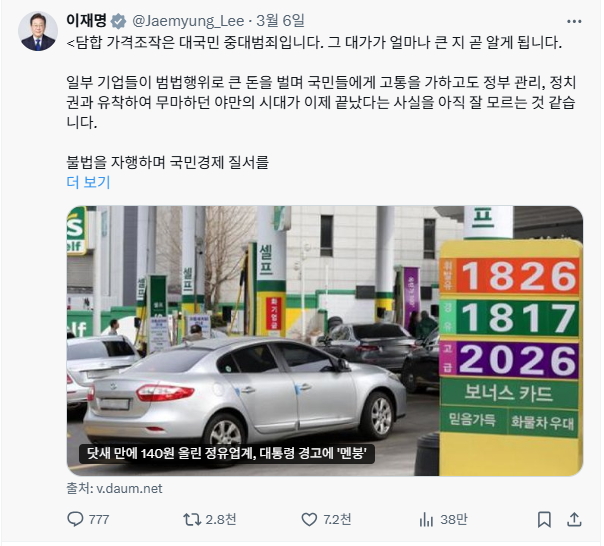Like the post with heart icon
The width and height of the screenshot is (604, 546).
point(309,519)
